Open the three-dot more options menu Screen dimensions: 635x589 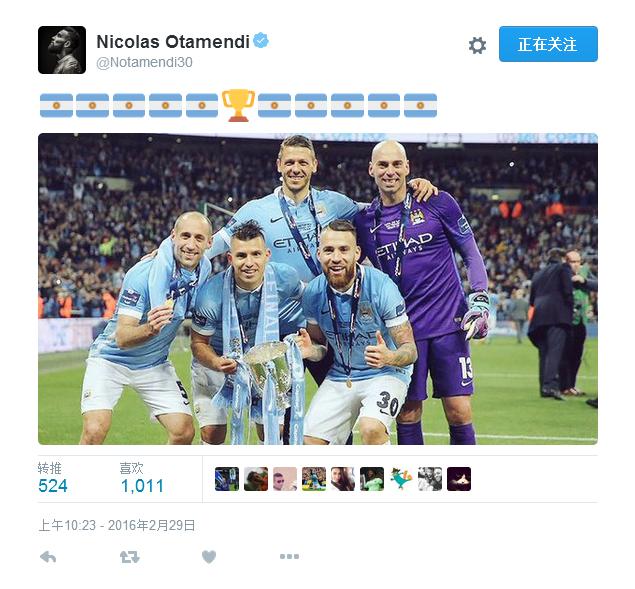pos(289,557)
